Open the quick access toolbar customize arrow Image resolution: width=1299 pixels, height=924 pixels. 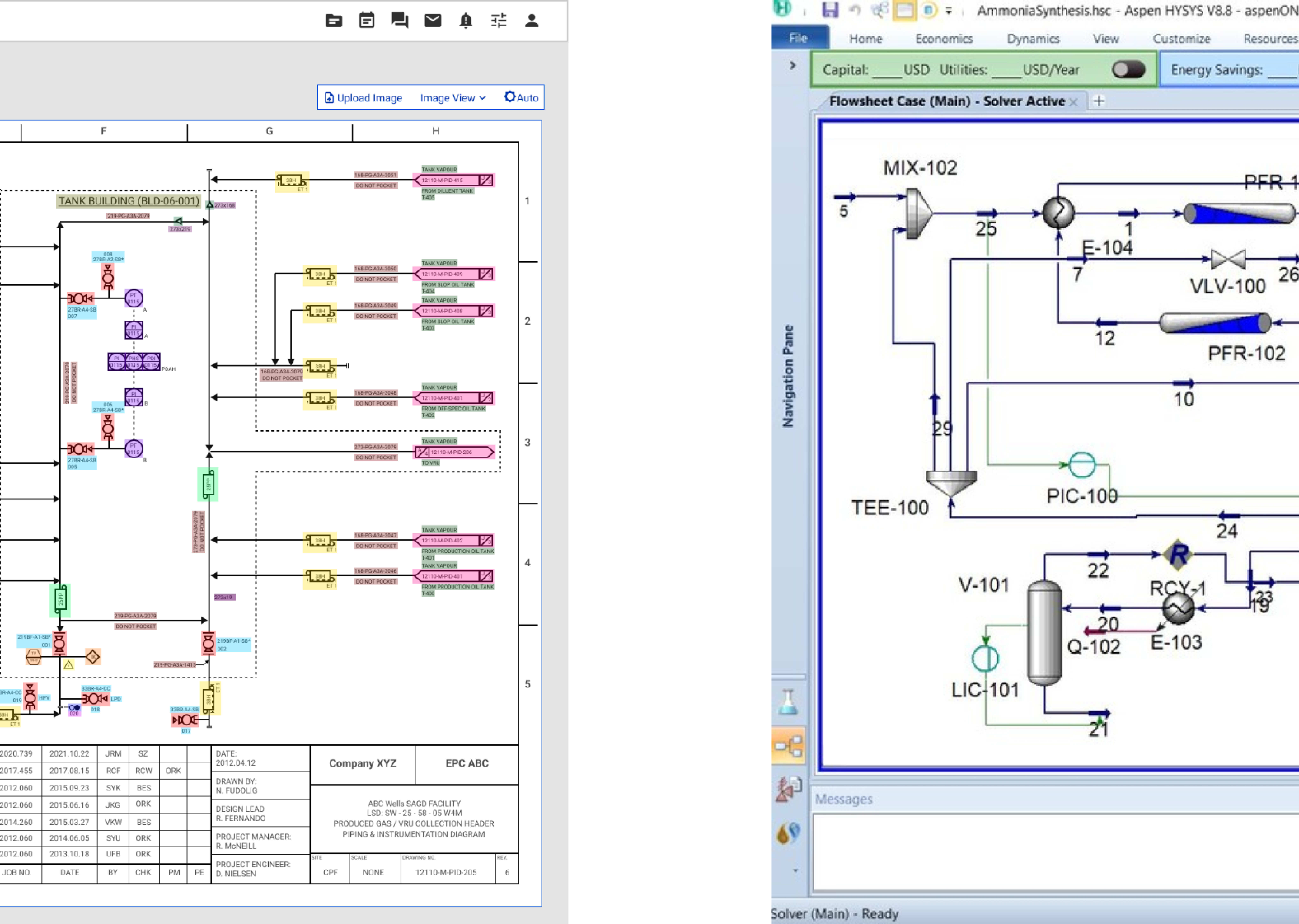coord(948,10)
